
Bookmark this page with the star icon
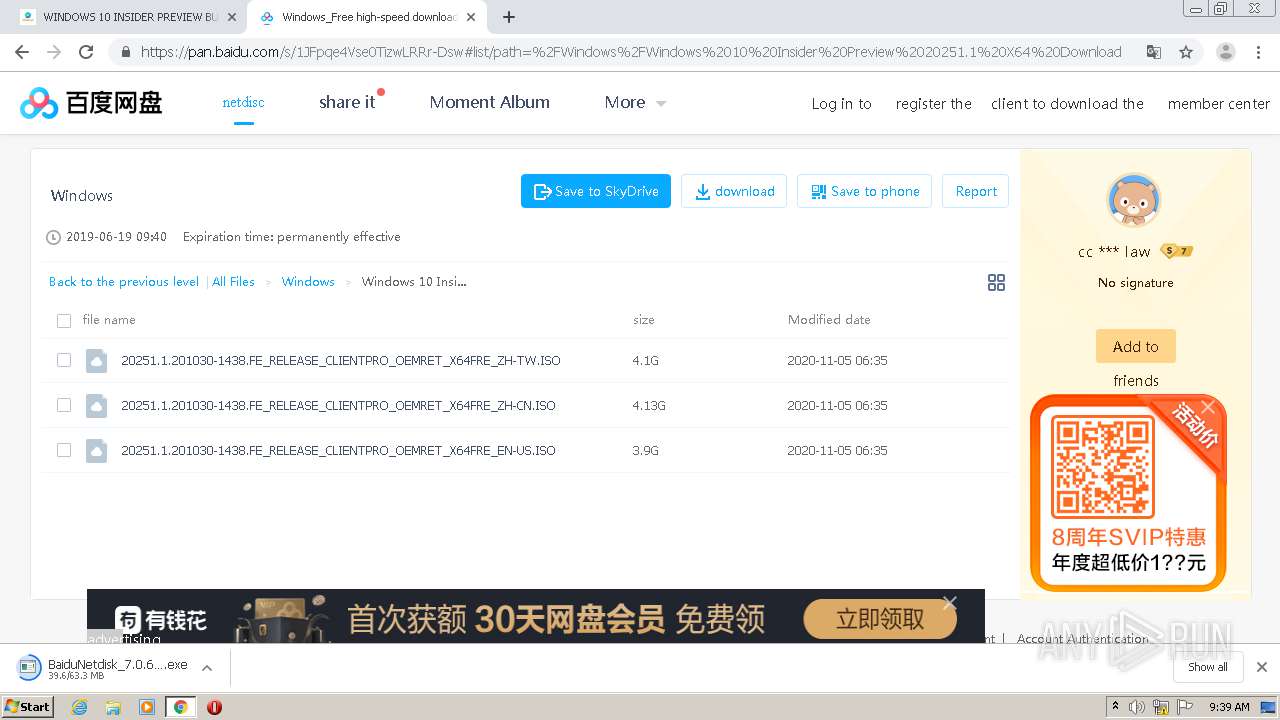pyautogui.click(x=1186, y=52)
